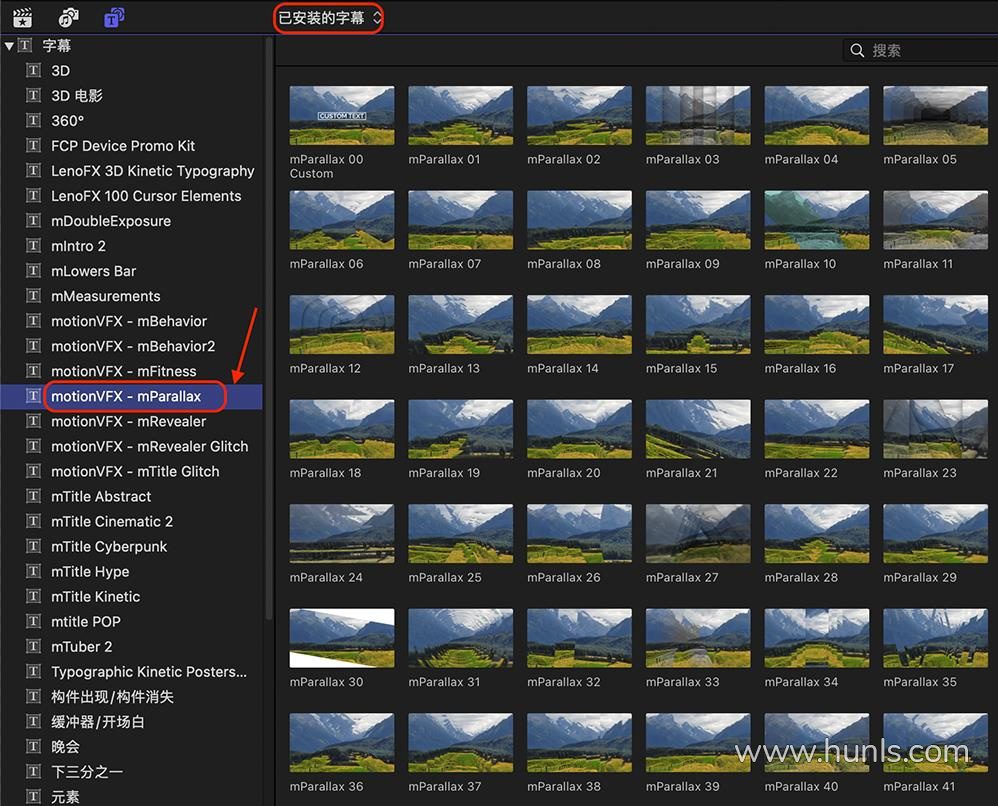Click the T icon beside 360° category
This screenshot has width=998, height=806.
click(x=33, y=120)
